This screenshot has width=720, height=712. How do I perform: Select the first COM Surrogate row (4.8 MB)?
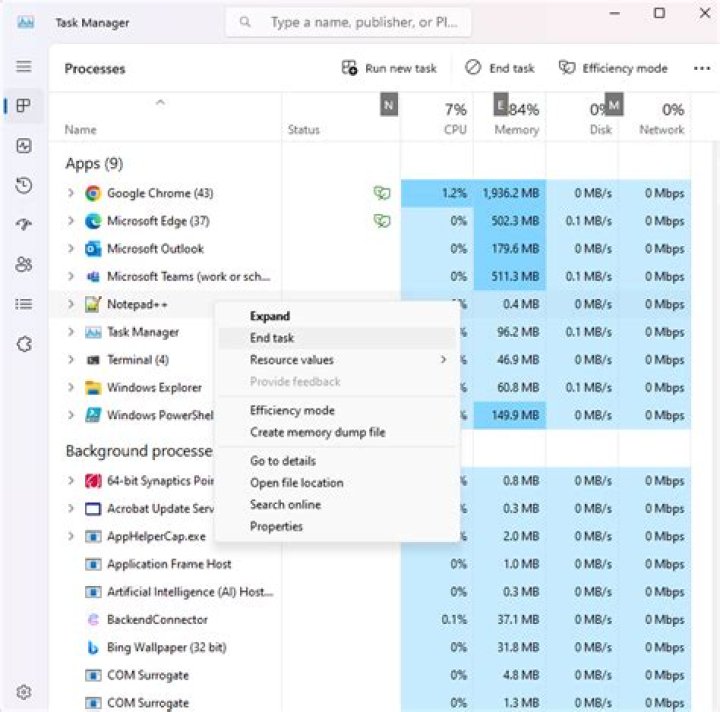(370, 675)
